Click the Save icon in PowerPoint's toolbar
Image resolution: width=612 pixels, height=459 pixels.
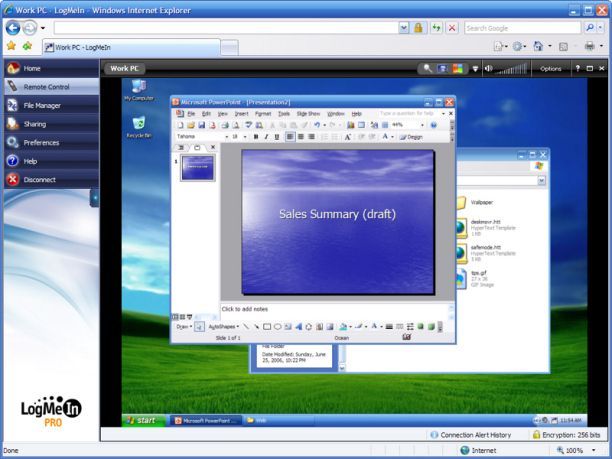click(201, 125)
